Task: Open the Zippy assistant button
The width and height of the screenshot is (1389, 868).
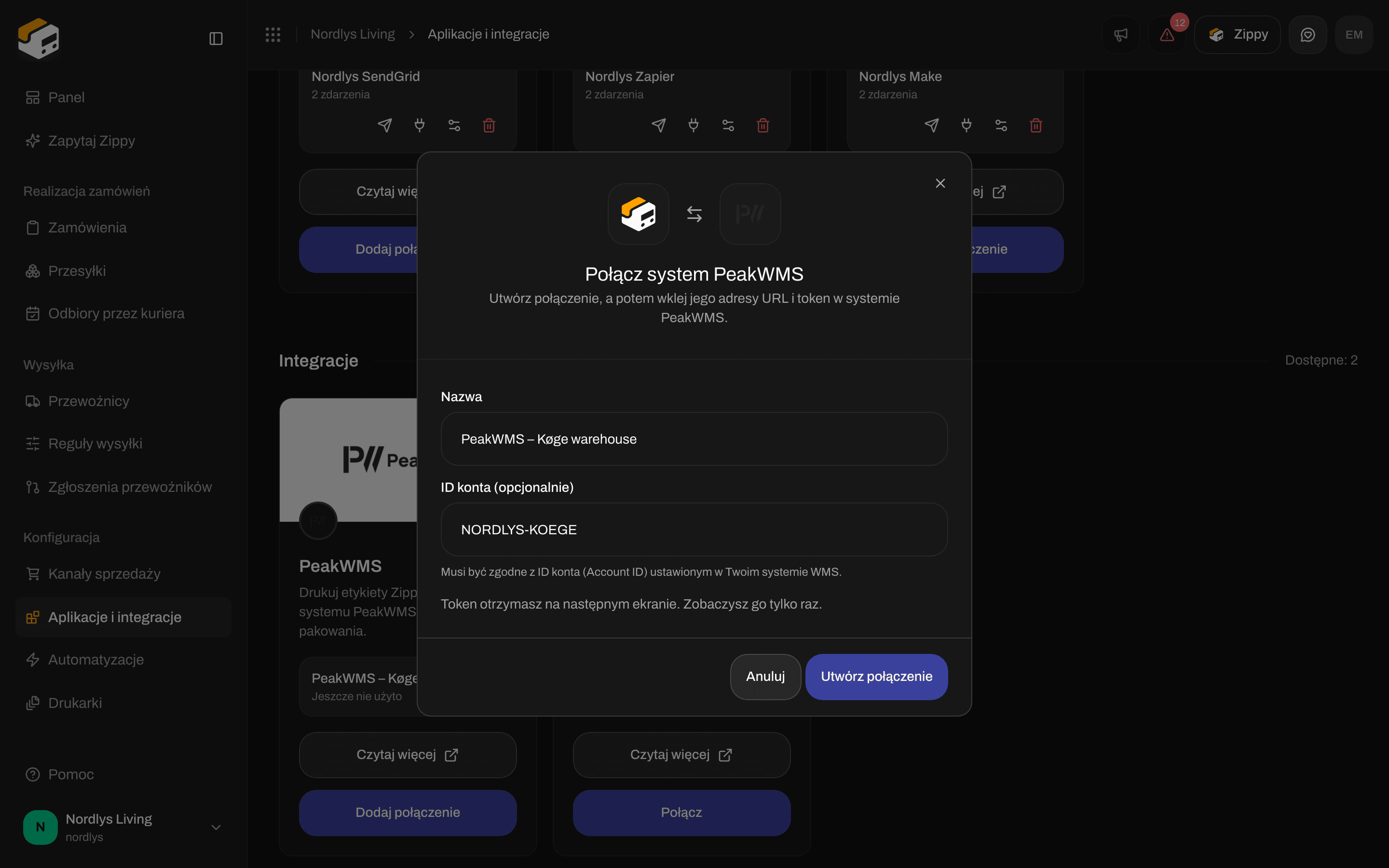Action: [1238, 35]
